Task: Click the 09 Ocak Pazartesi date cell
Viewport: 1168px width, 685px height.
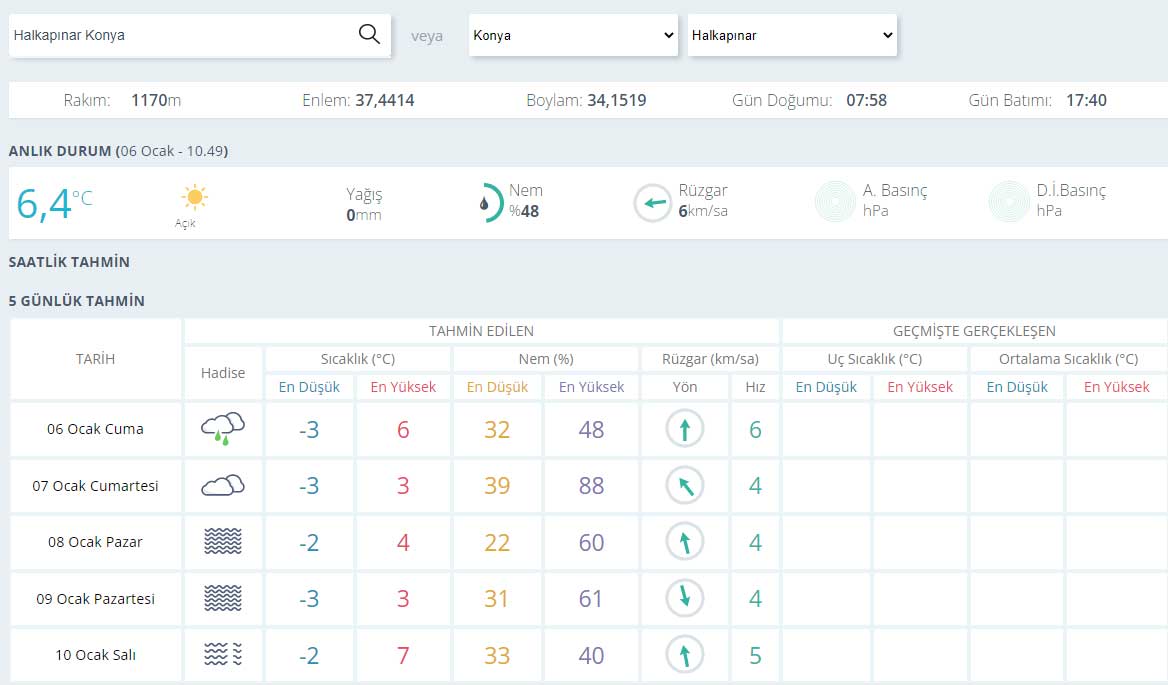Action: 95,599
